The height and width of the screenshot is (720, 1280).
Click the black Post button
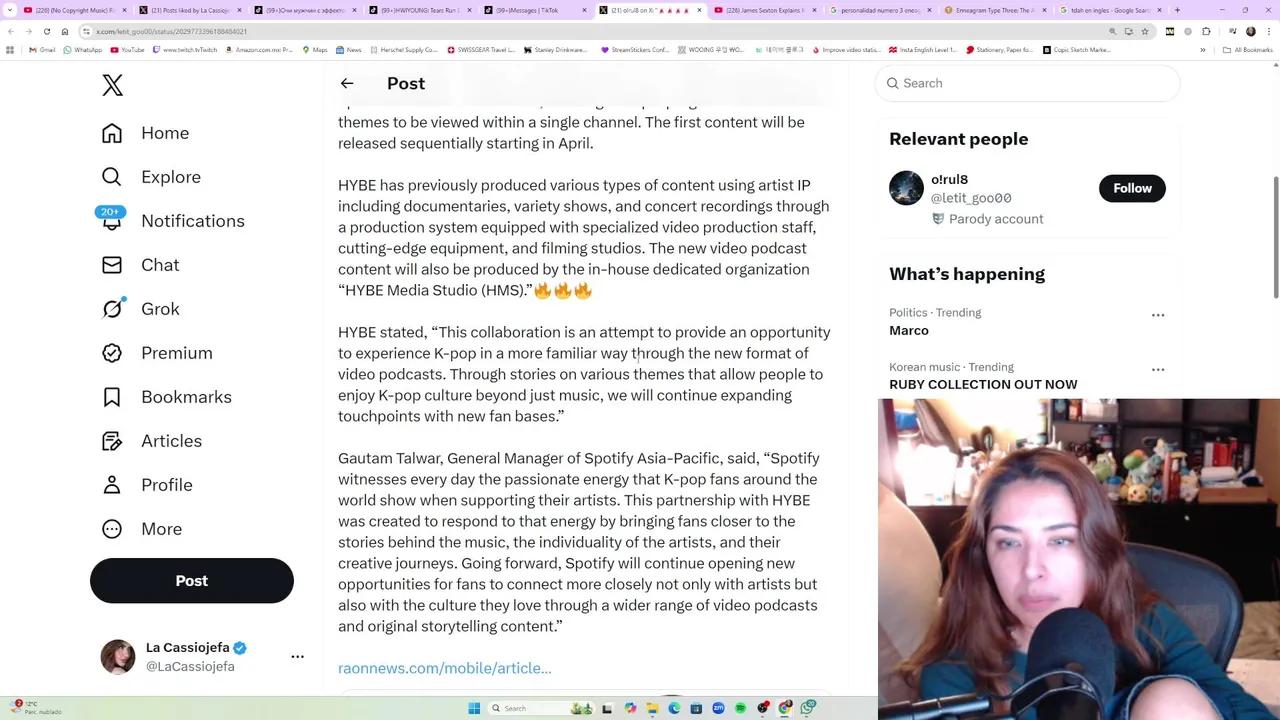pyautogui.click(x=192, y=581)
